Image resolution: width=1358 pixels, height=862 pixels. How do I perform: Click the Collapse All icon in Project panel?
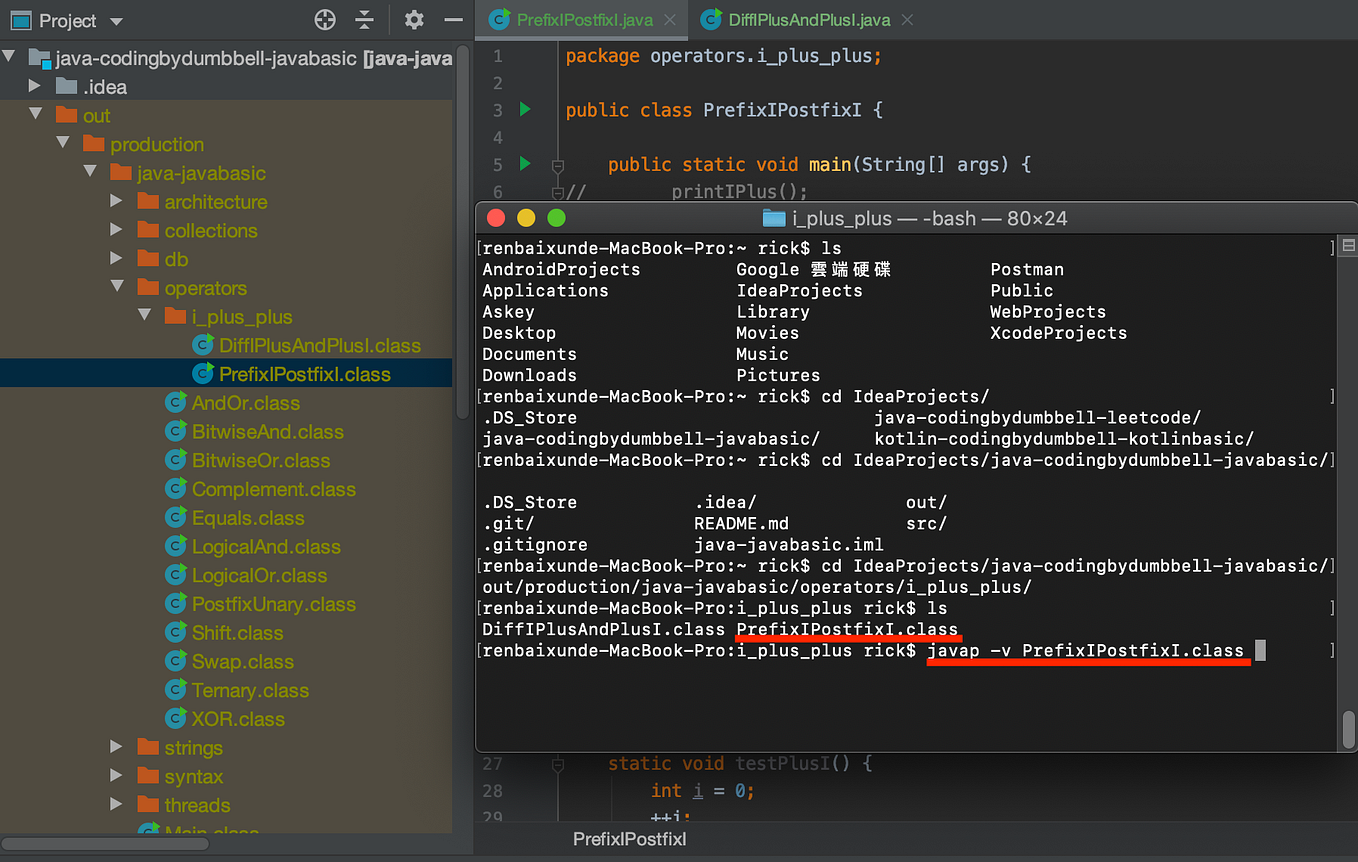click(364, 19)
